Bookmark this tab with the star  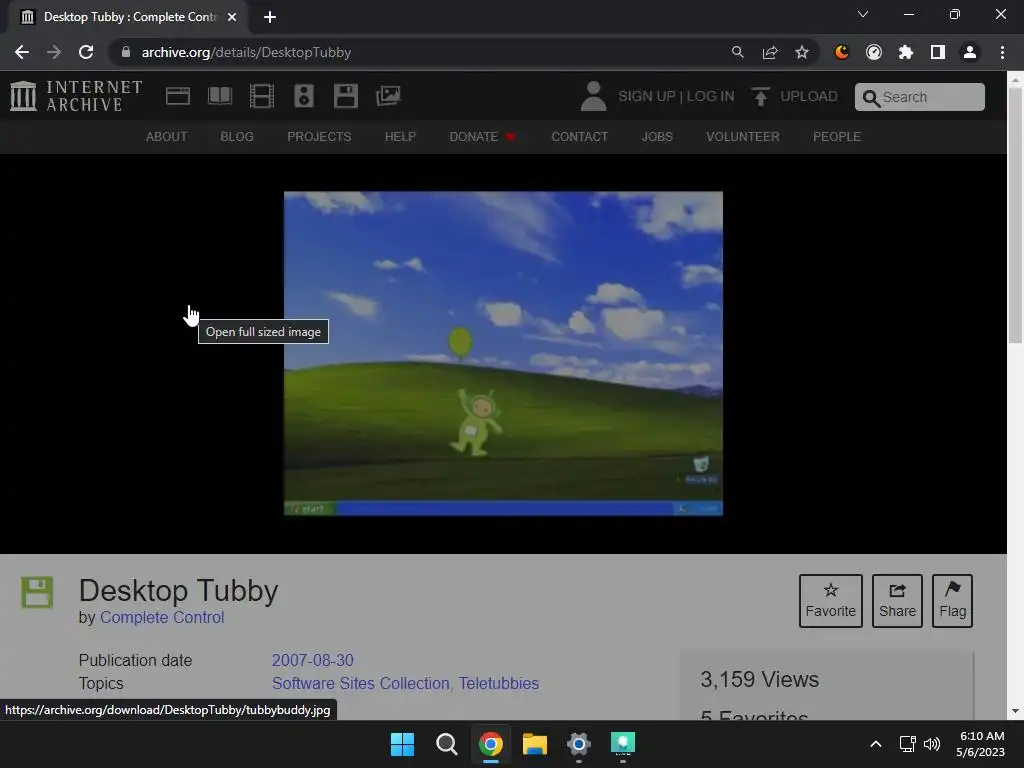(802, 52)
